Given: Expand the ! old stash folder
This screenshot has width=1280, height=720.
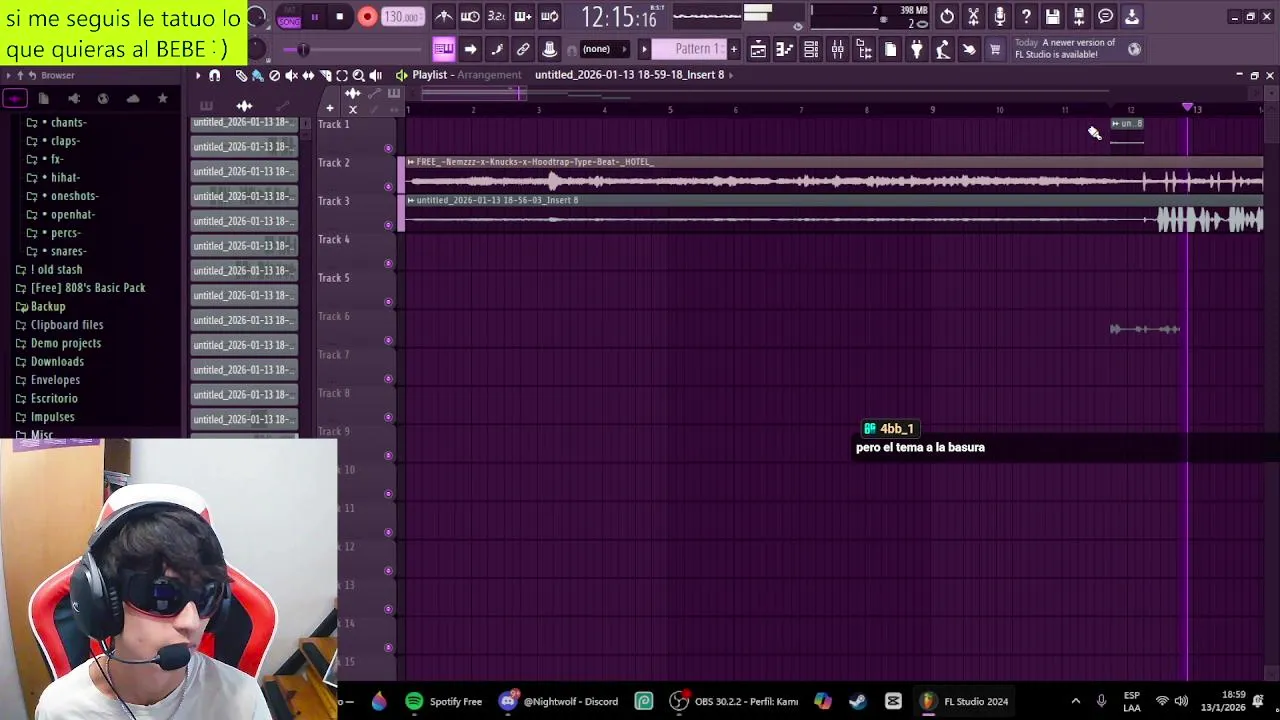Looking at the screenshot, I should (x=50, y=270).
